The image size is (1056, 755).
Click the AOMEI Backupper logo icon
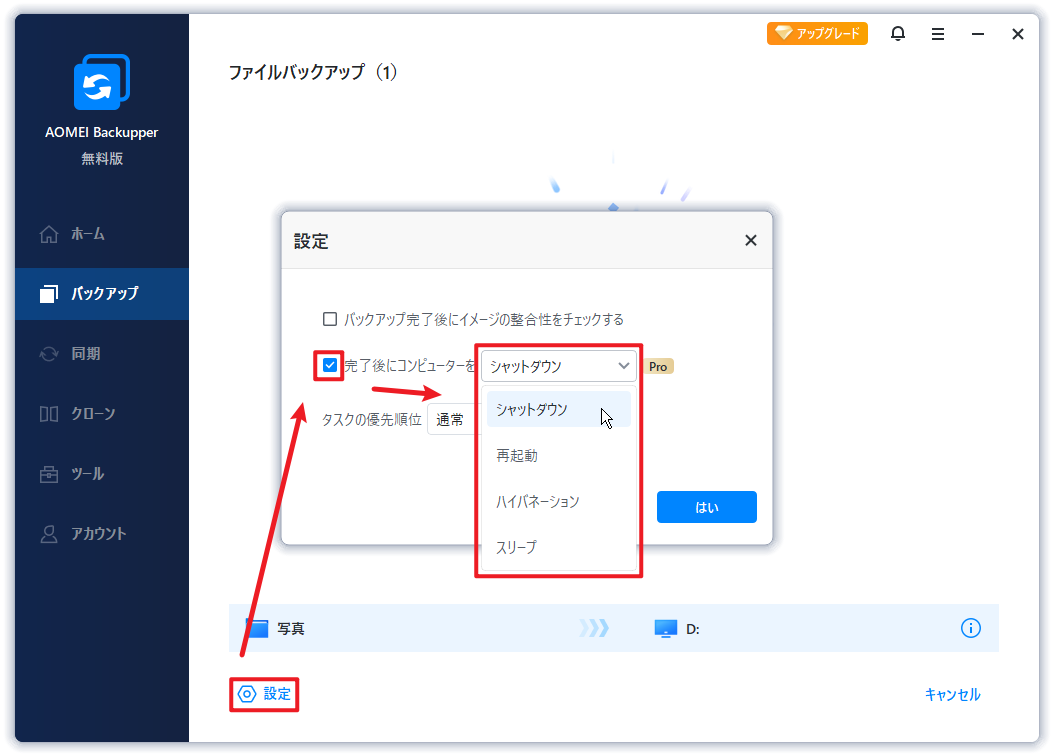point(102,81)
